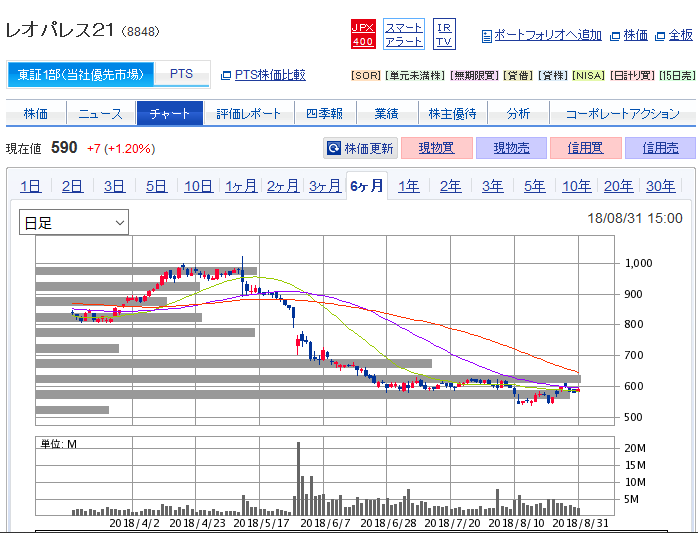The image size is (698, 533).
Task: Select the 東証1部(当社優先市場) market toggle
Action: tap(81, 74)
